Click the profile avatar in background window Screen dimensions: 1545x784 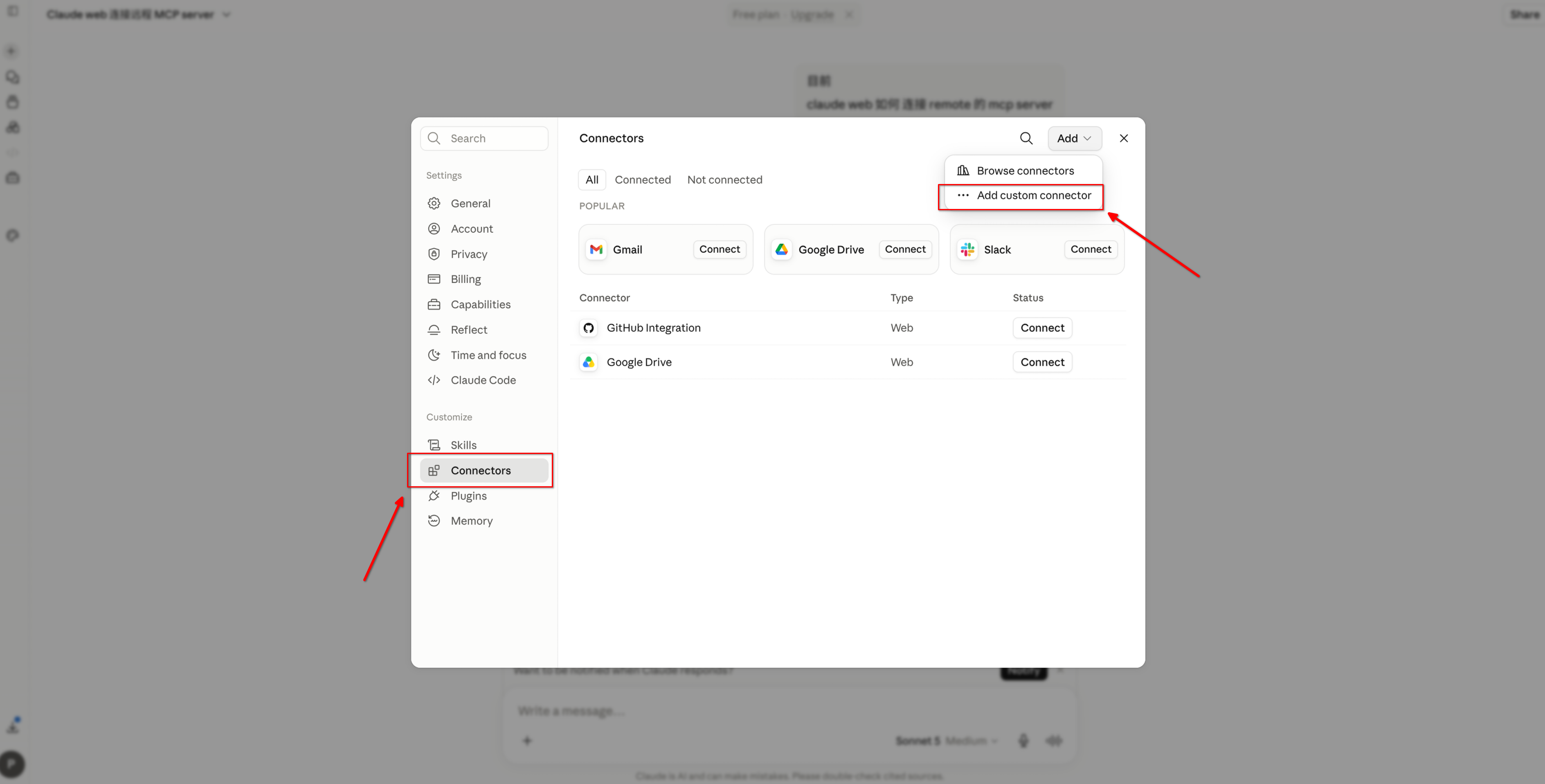12,764
